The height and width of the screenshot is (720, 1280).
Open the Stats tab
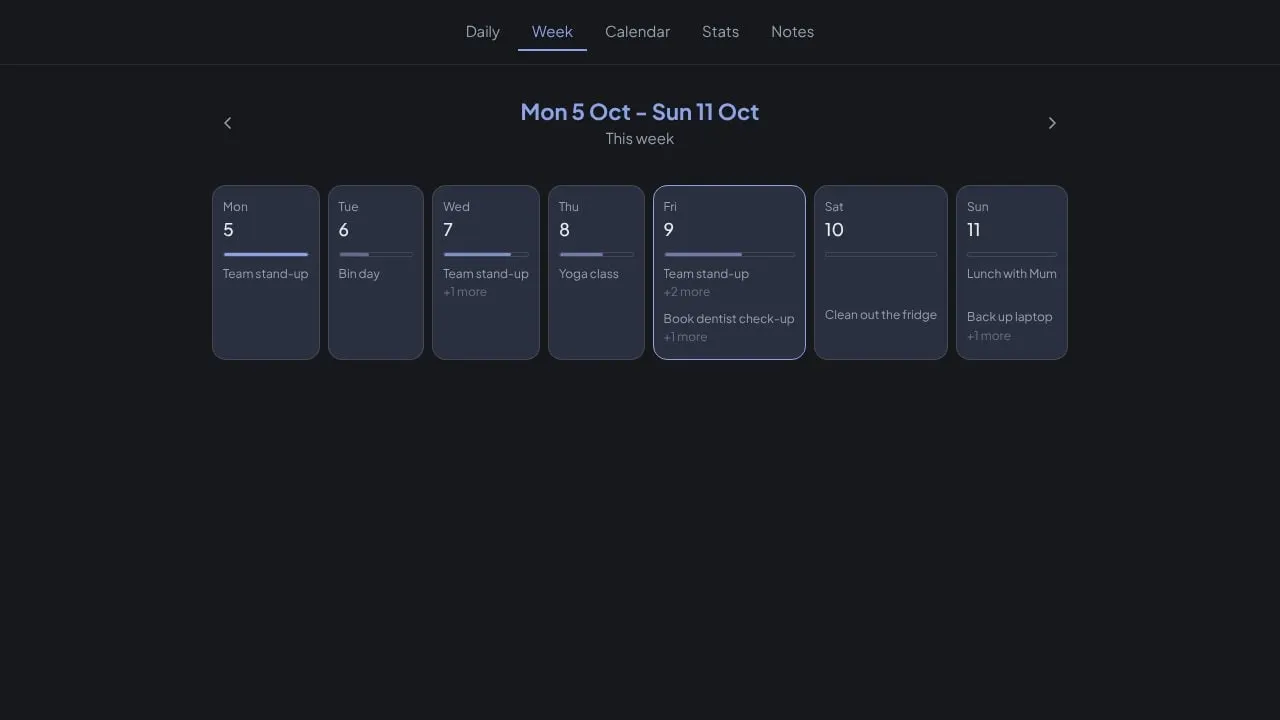(720, 32)
